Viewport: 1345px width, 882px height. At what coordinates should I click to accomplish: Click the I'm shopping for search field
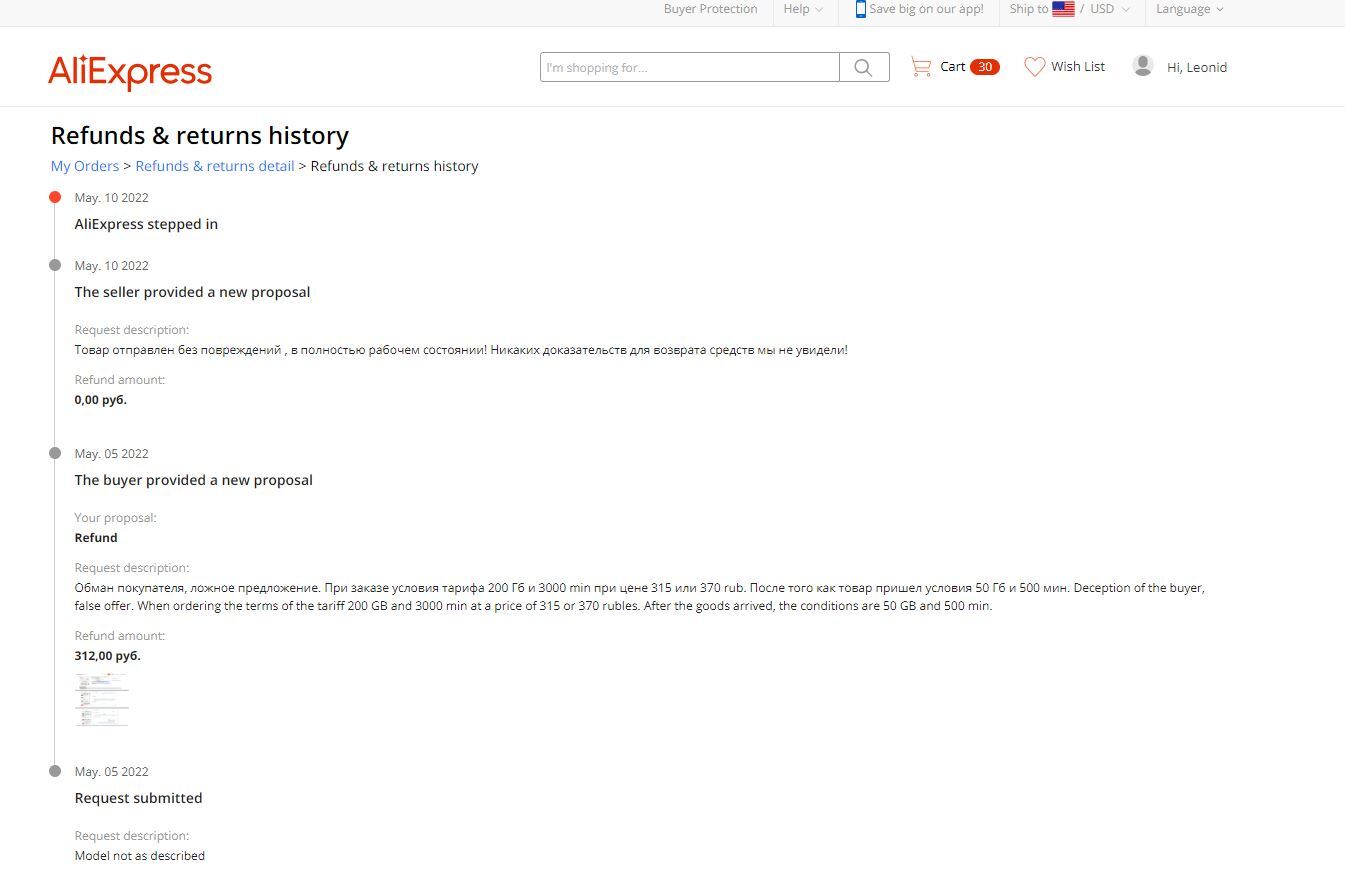[690, 67]
